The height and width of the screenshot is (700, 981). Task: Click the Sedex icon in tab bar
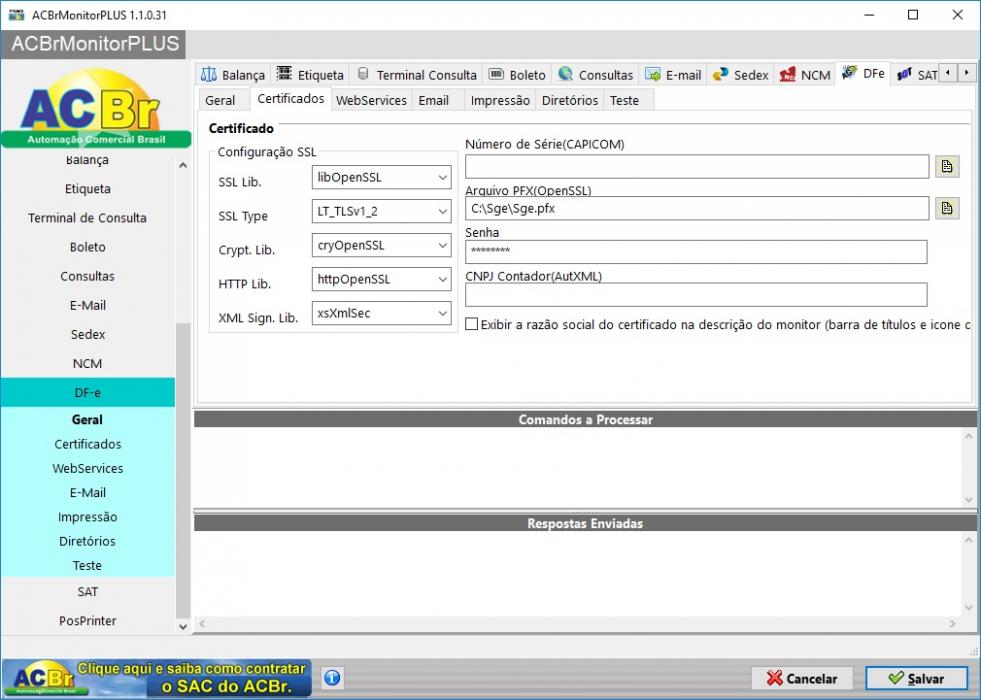click(721, 74)
